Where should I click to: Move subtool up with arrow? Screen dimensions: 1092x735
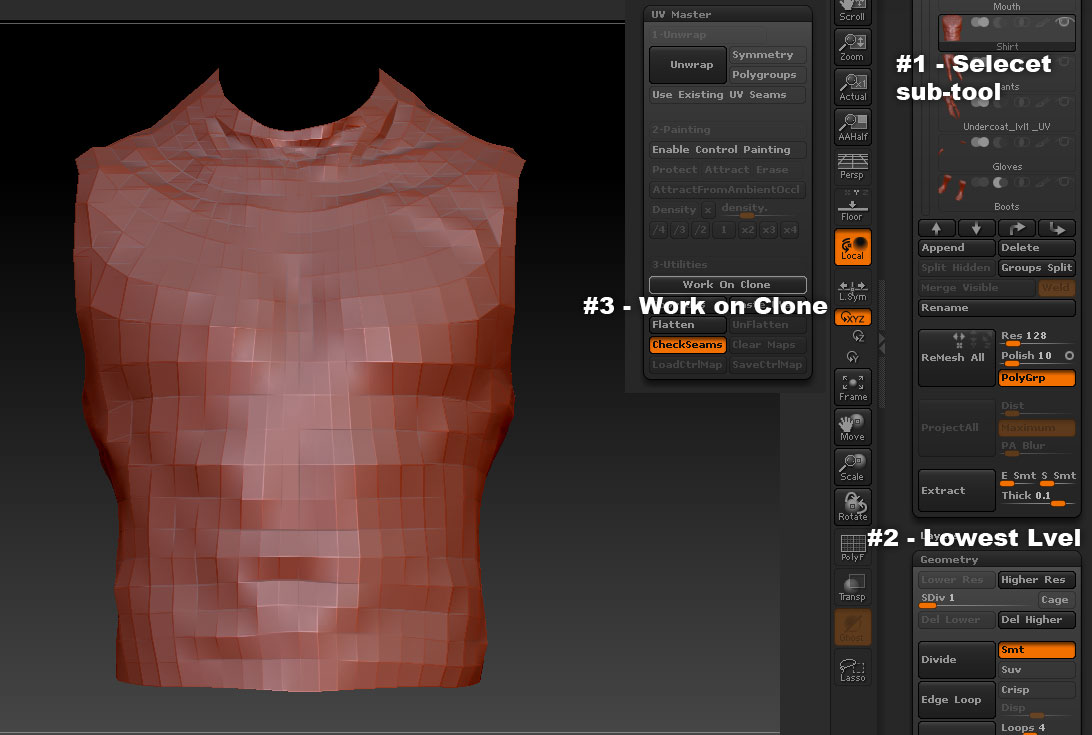(937, 229)
